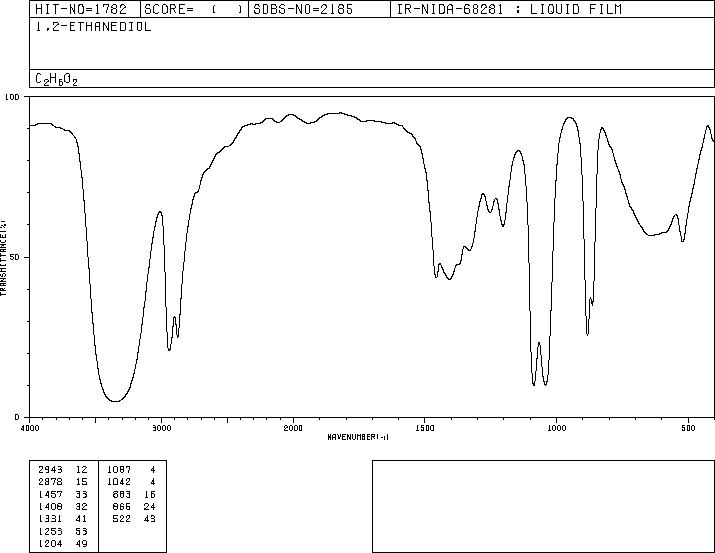Click the 4000 wavenumber axis label
This screenshot has width=715, height=553.
(30, 428)
